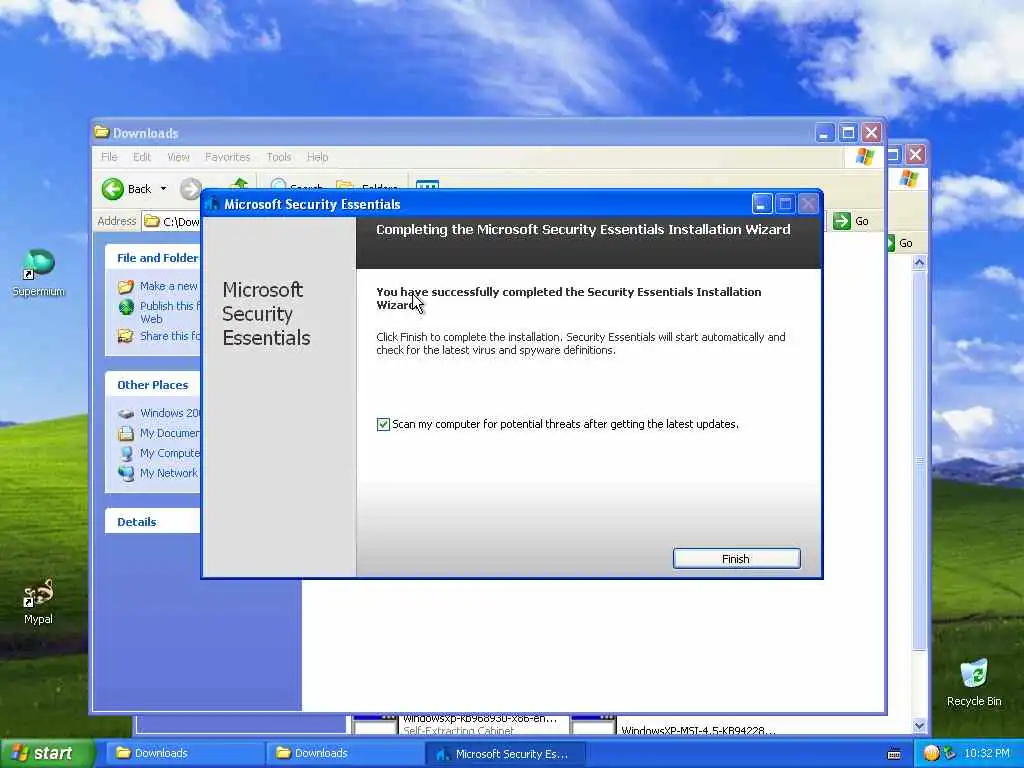Open My Network Places in Other Places
This screenshot has width=1024, height=768.
point(168,473)
